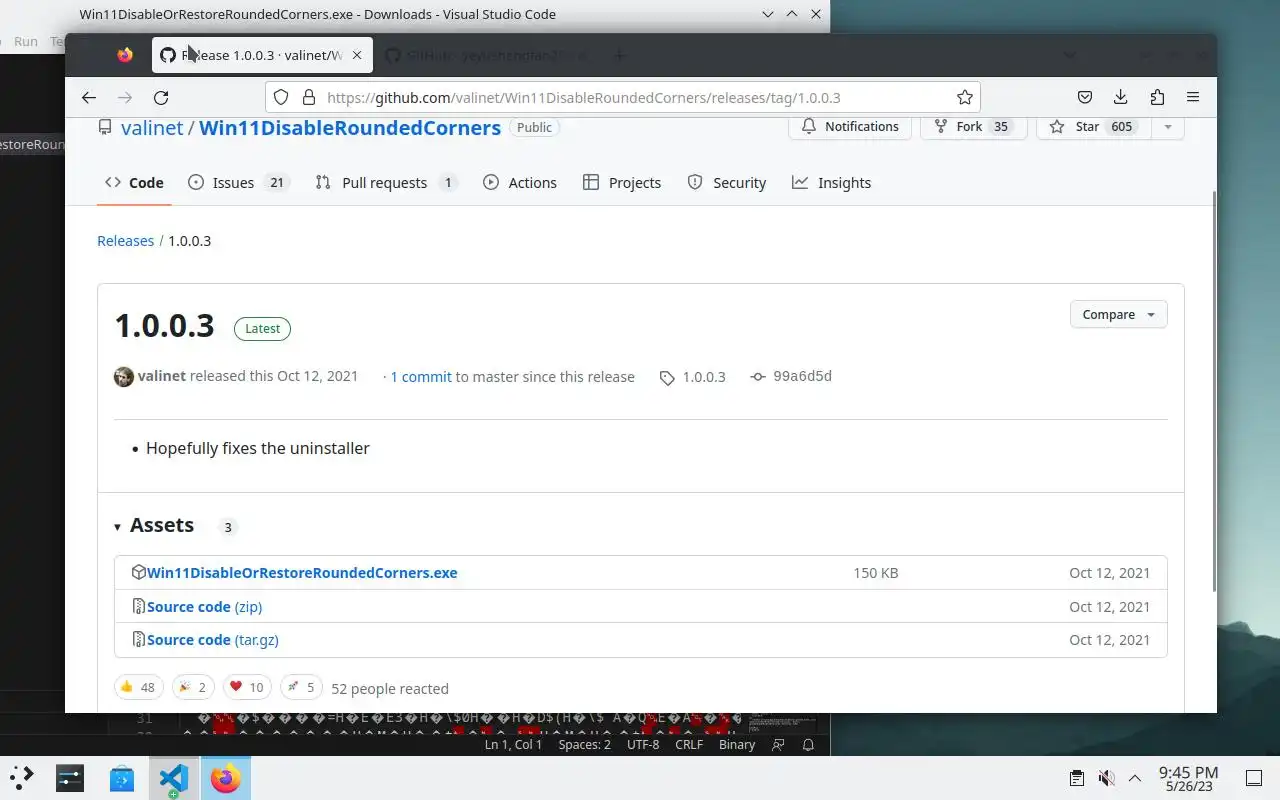Open Firefox hamburger application menu
Screen dimensions: 1280x800
pyautogui.click(x=1193, y=97)
